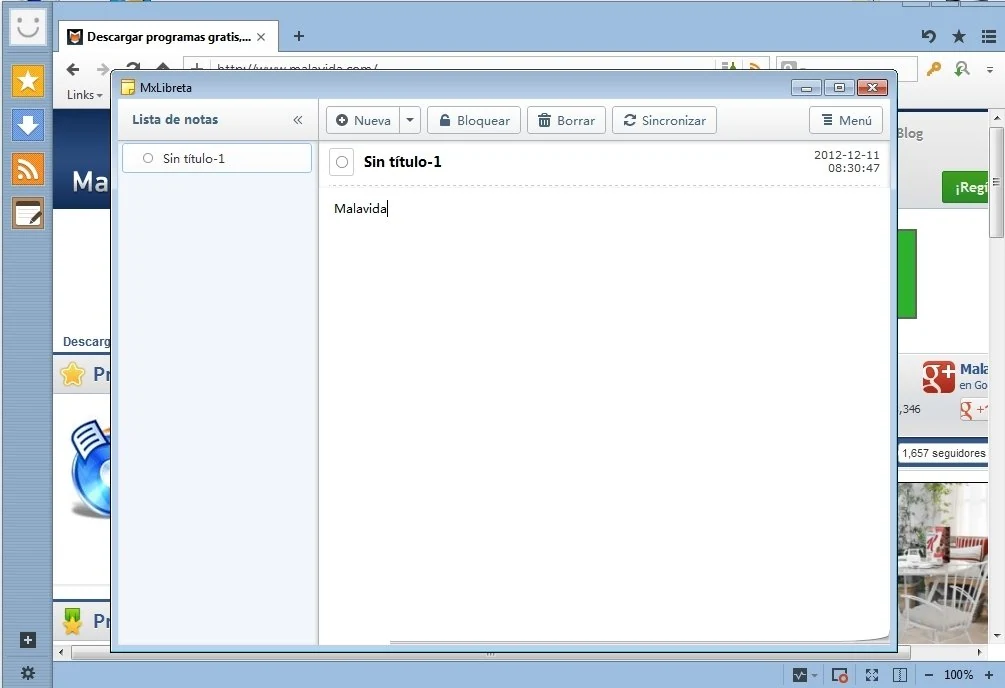Click the green ¡Regi button on the page

click(x=965, y=187)
